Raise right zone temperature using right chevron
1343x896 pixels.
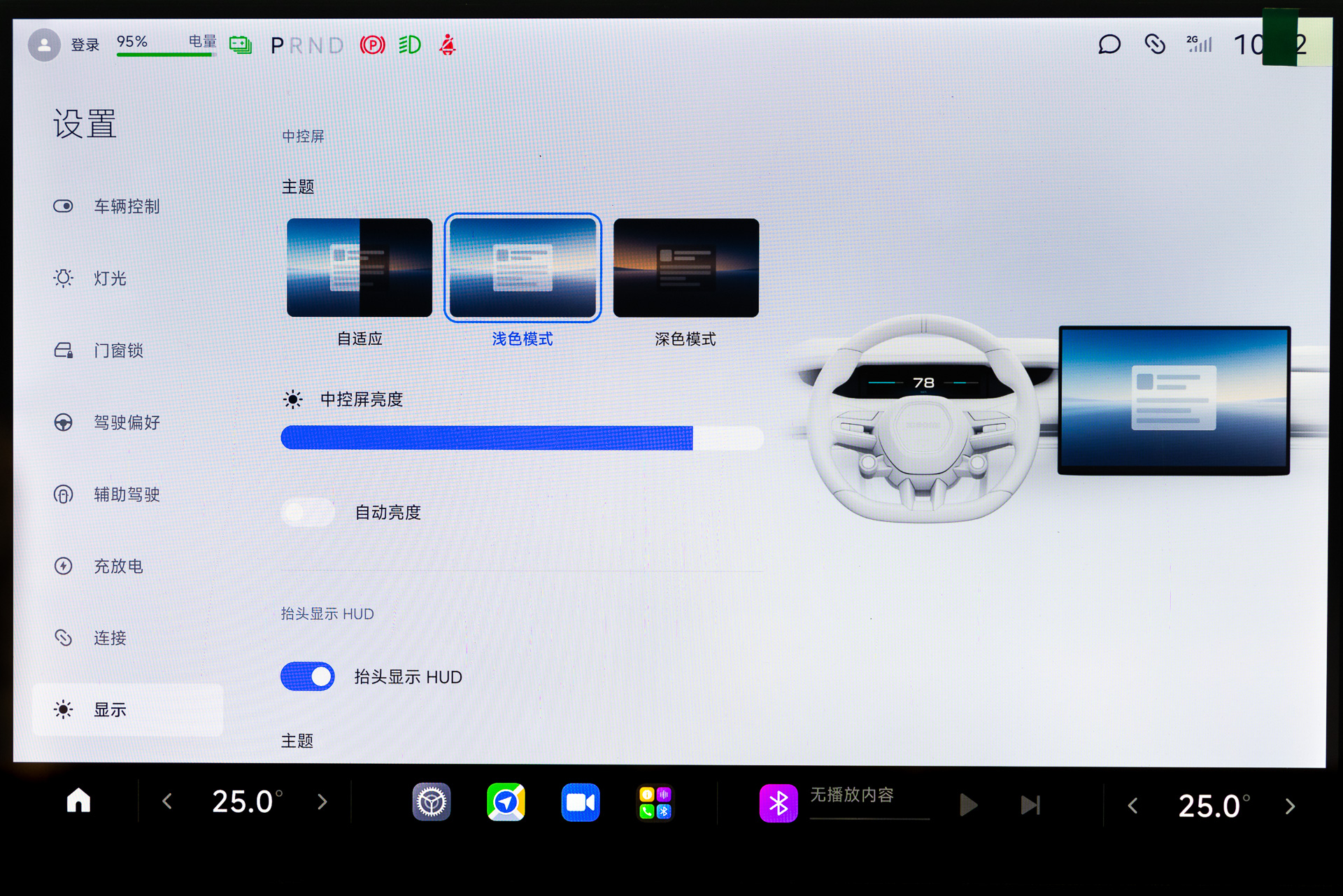[x=1290, y=806]
